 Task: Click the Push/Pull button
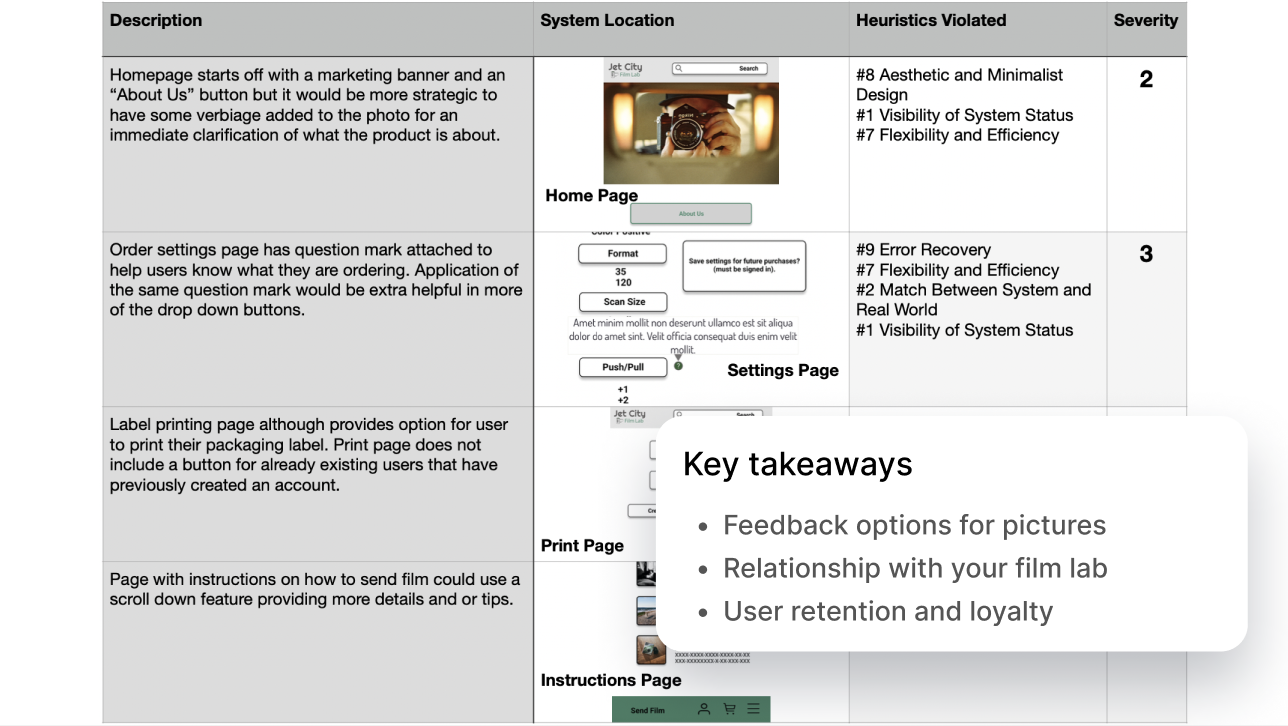pyautogui.click(x=623, y=367)
